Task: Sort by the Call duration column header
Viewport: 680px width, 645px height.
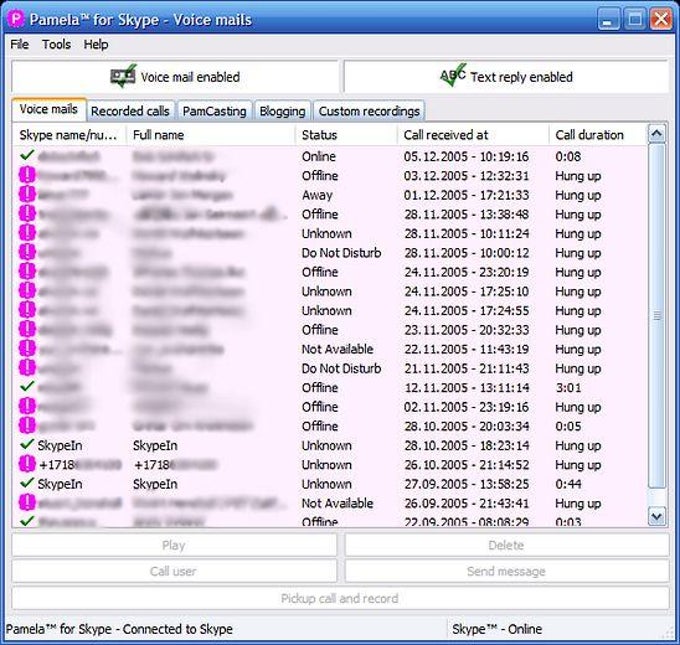Action: (x=598, y=135)
